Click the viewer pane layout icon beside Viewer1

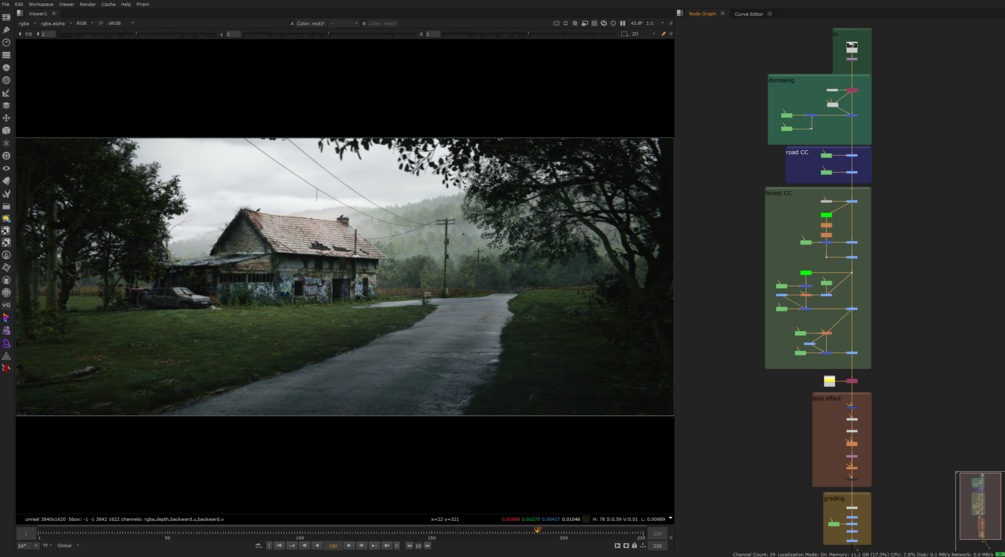pyautogui.click(x=20, y=13)
